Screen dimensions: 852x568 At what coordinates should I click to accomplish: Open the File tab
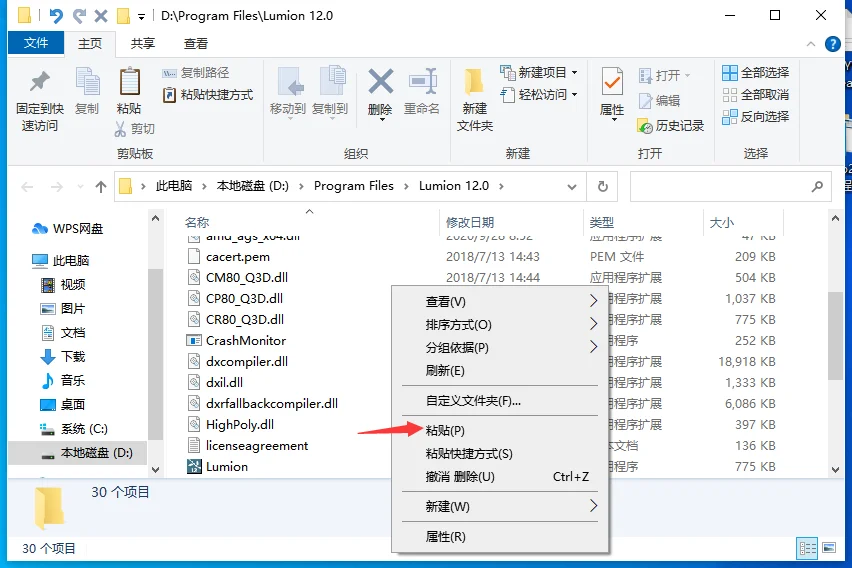36,43
